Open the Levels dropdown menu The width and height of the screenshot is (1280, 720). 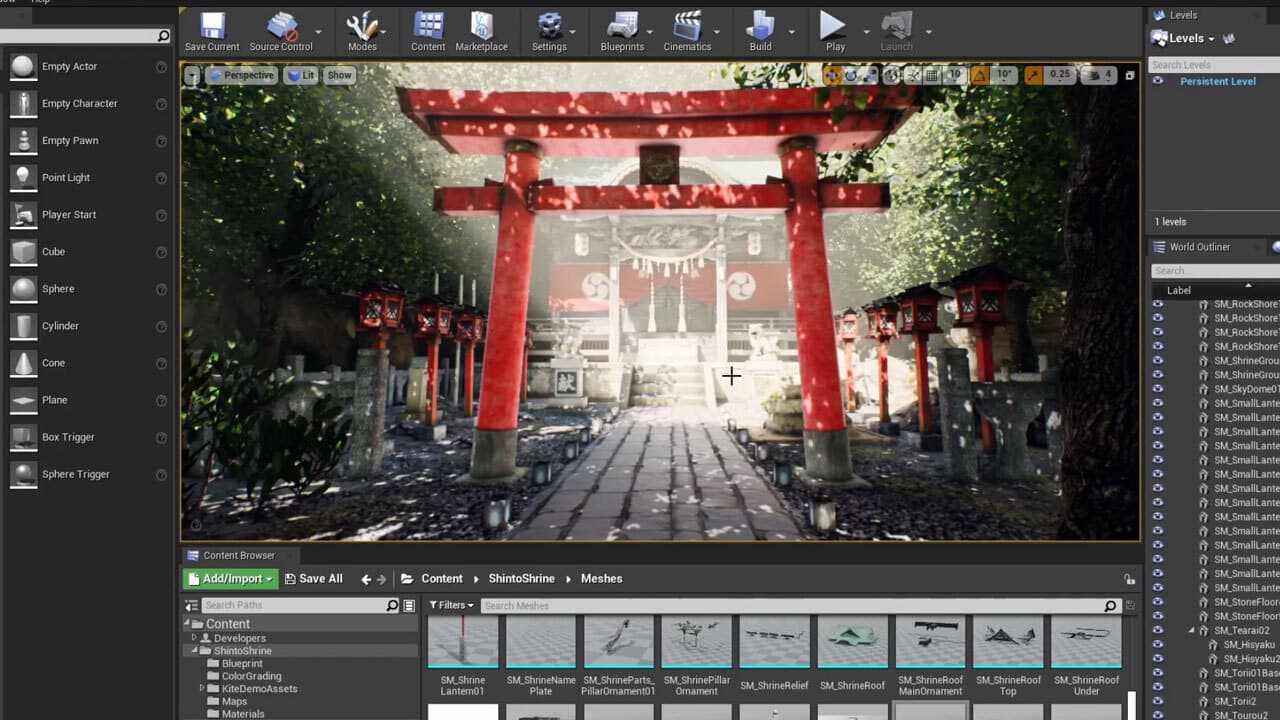point(1185,38)
